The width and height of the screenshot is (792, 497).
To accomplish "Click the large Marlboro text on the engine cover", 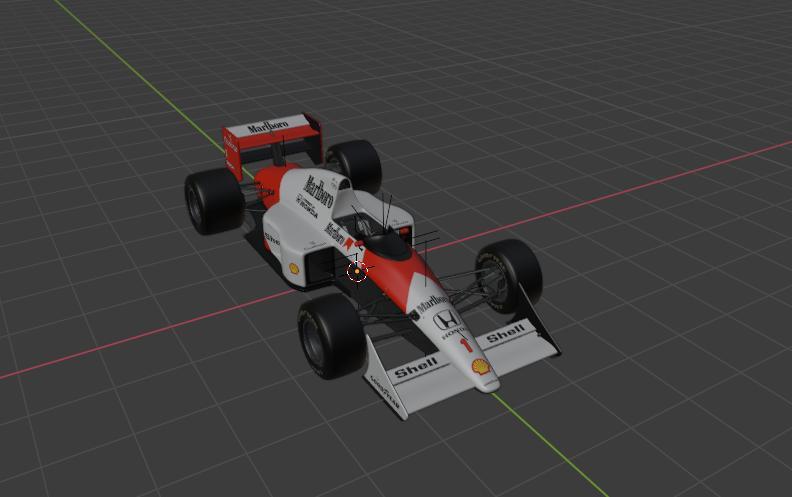I will pos(319,191).
